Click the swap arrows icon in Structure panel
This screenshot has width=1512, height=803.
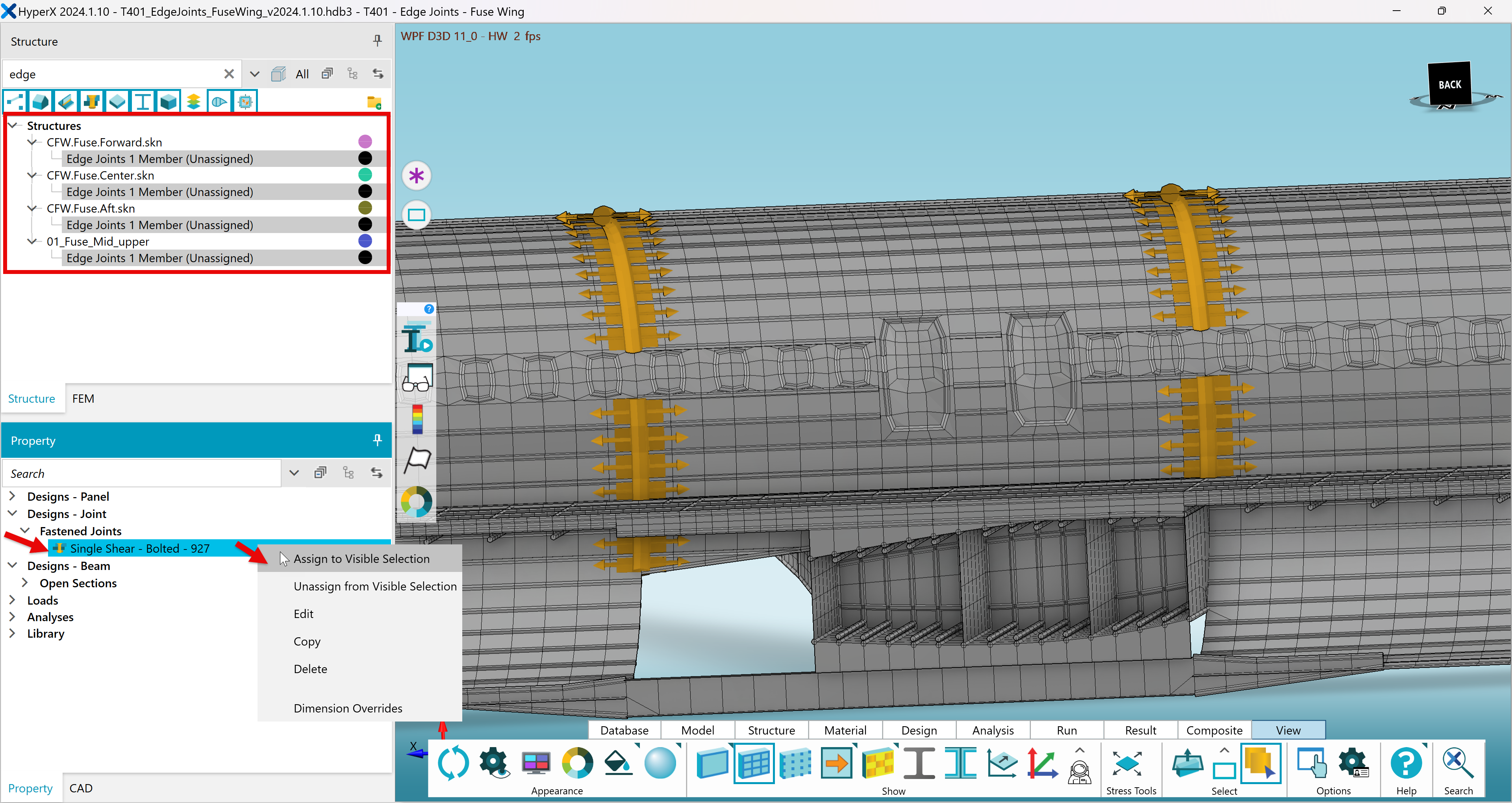[x=378, y=74]
